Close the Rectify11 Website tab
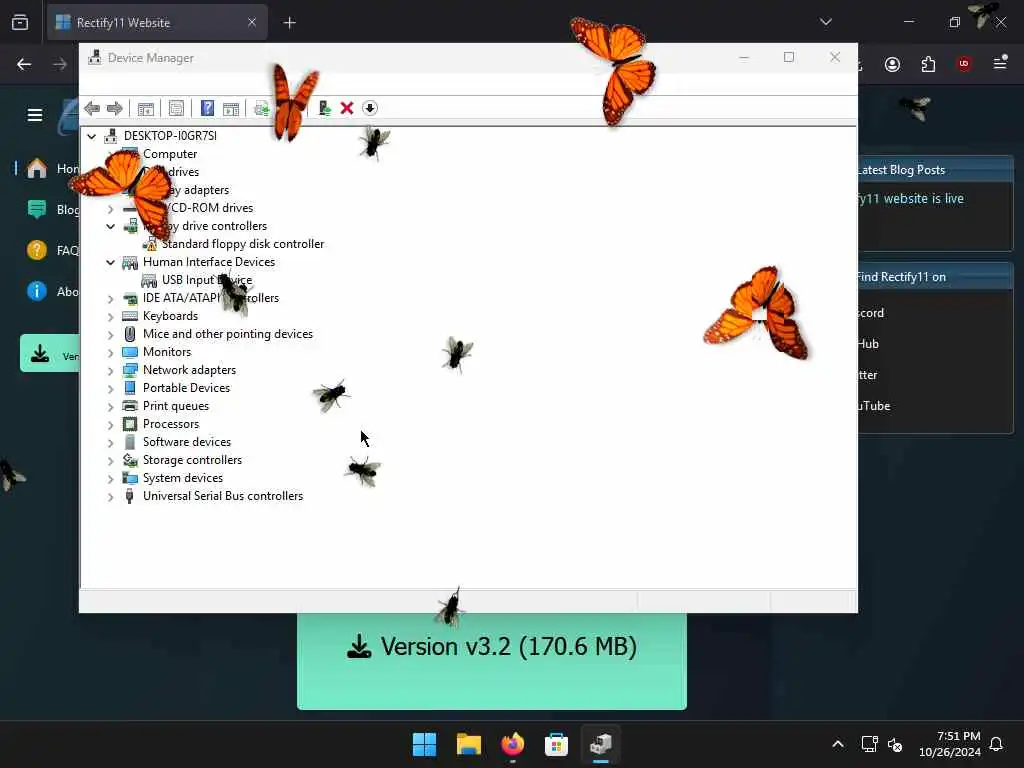 click(251, 22)
